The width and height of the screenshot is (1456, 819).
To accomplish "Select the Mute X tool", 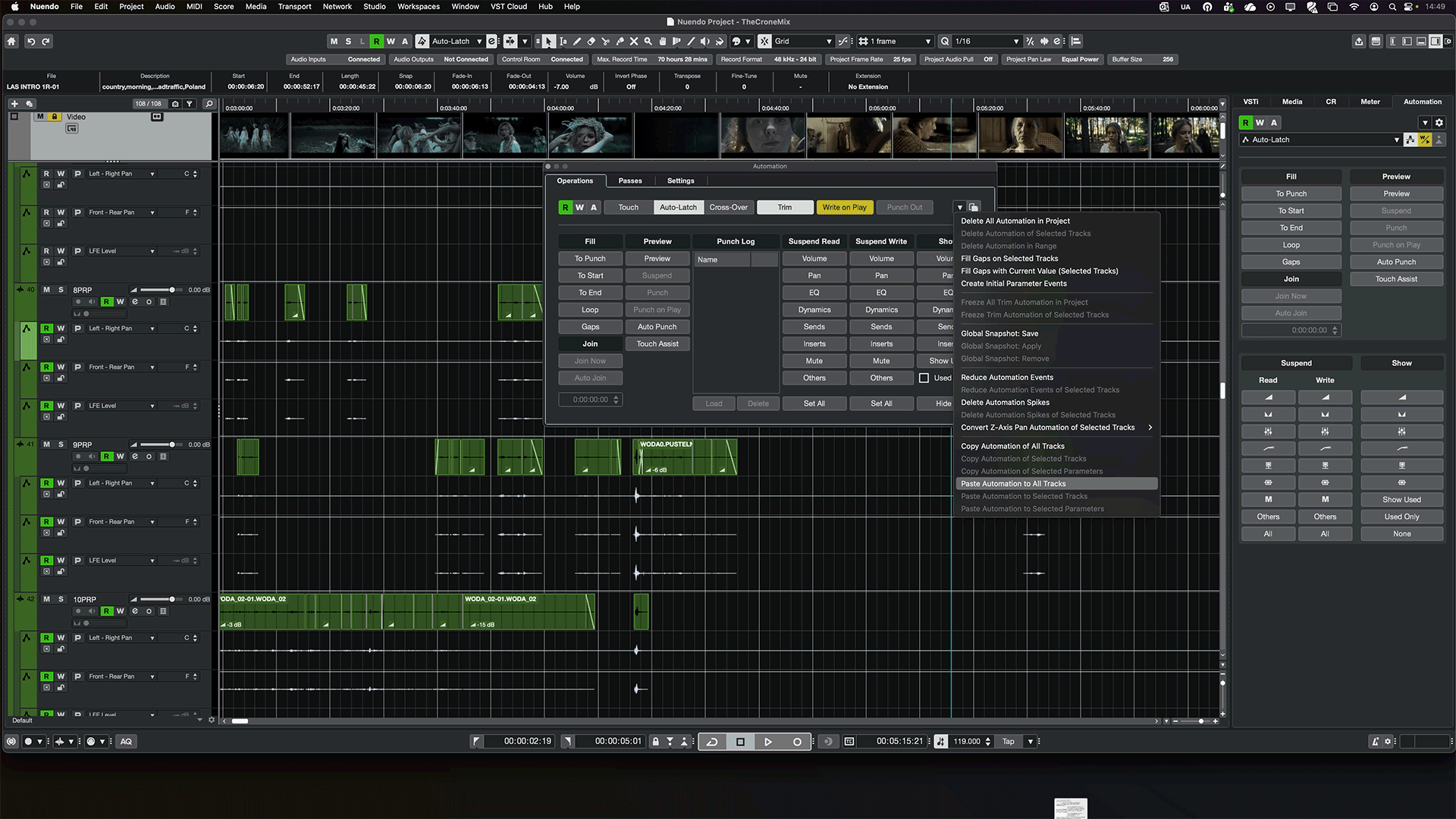I will 634,41.
